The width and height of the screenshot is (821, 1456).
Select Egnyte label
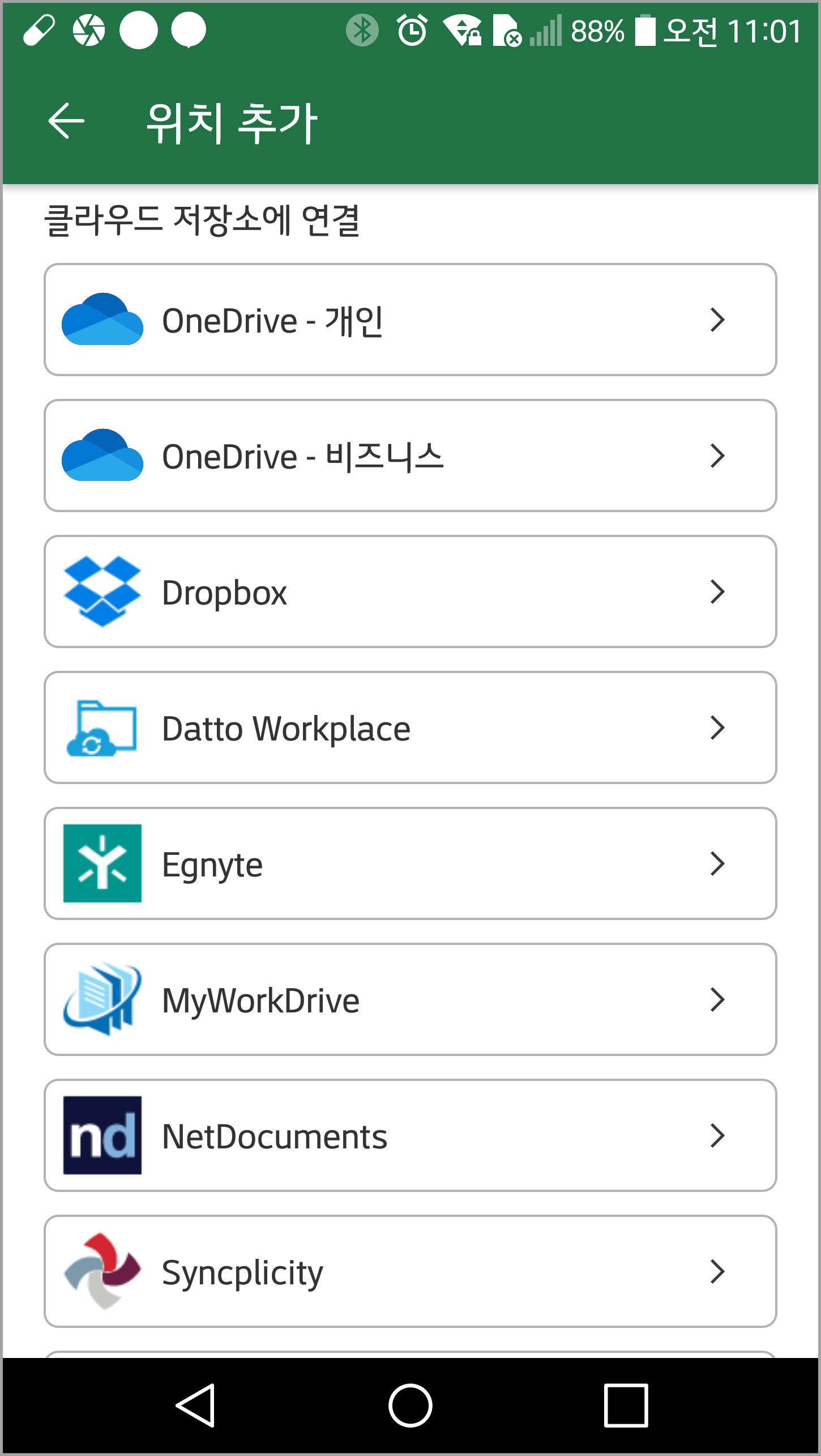(212, 866)
